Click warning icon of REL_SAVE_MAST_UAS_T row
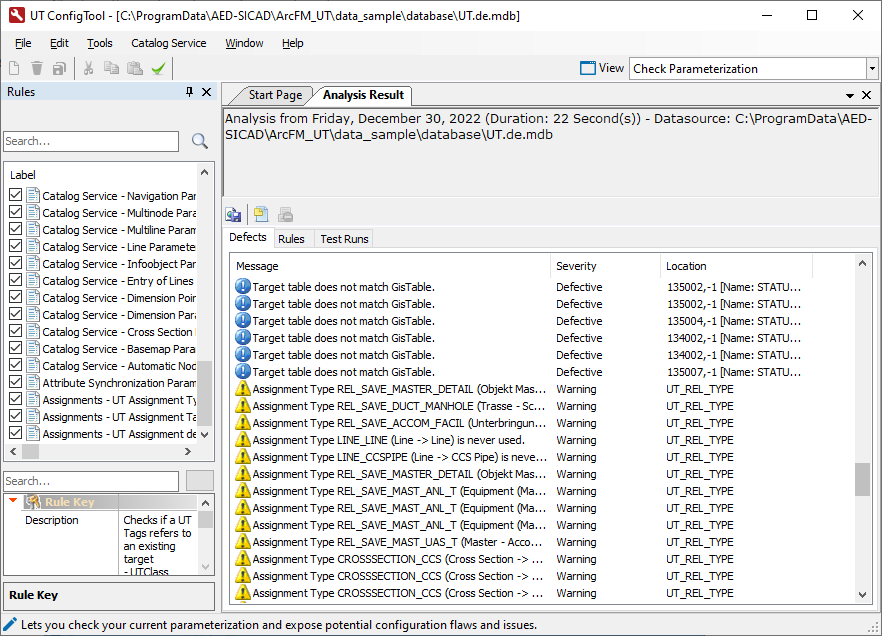 pos(242,542)
